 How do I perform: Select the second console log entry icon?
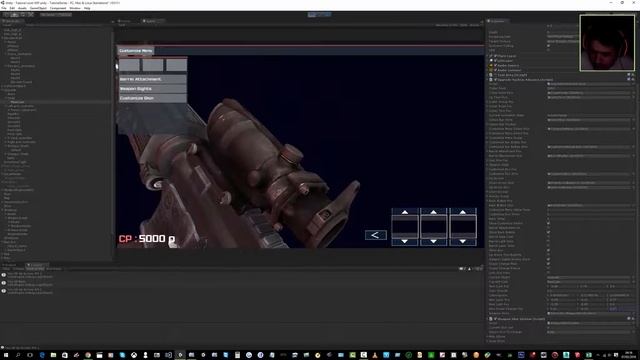(x=4, y=283)
